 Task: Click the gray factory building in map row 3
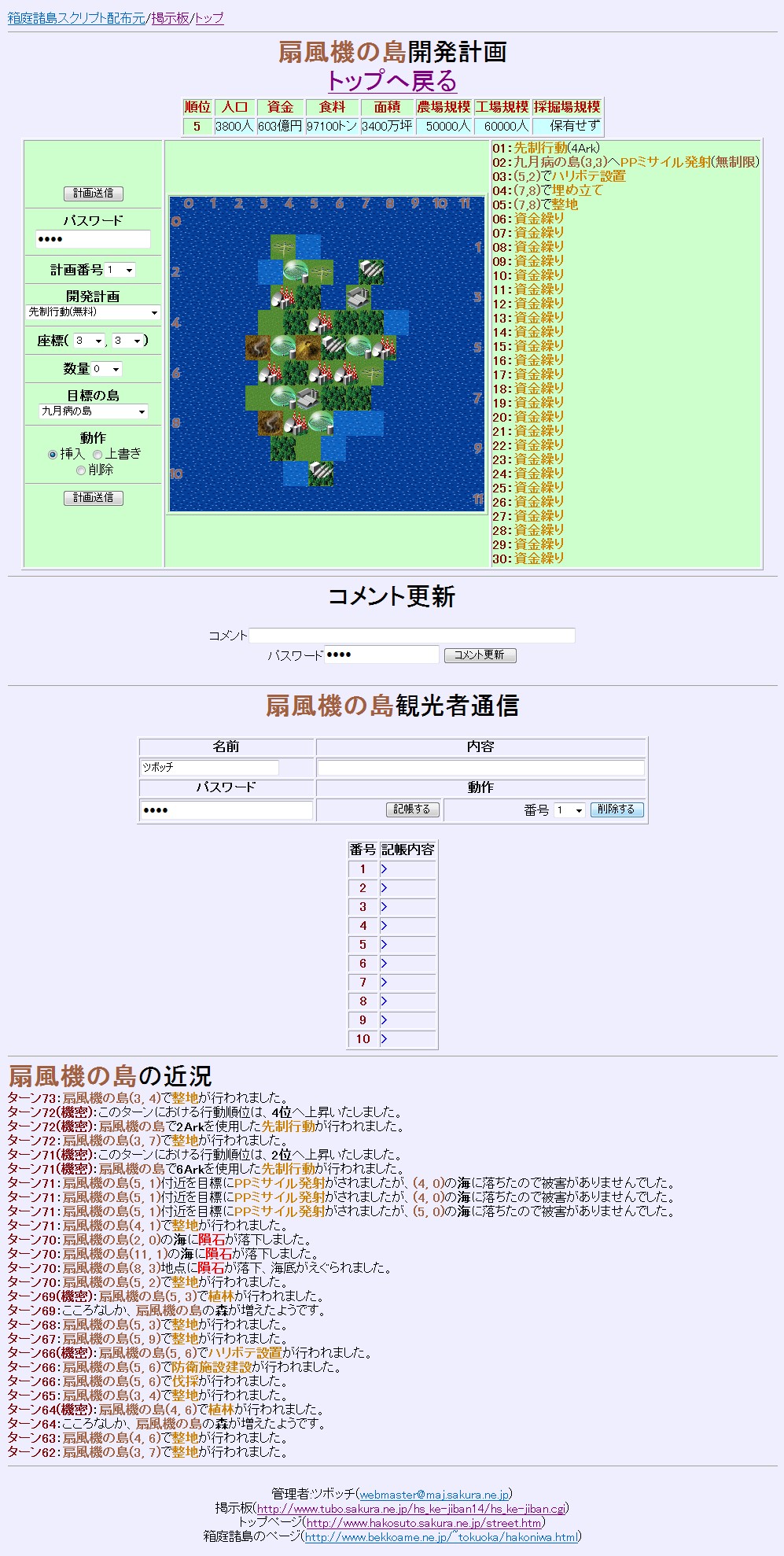359,297
